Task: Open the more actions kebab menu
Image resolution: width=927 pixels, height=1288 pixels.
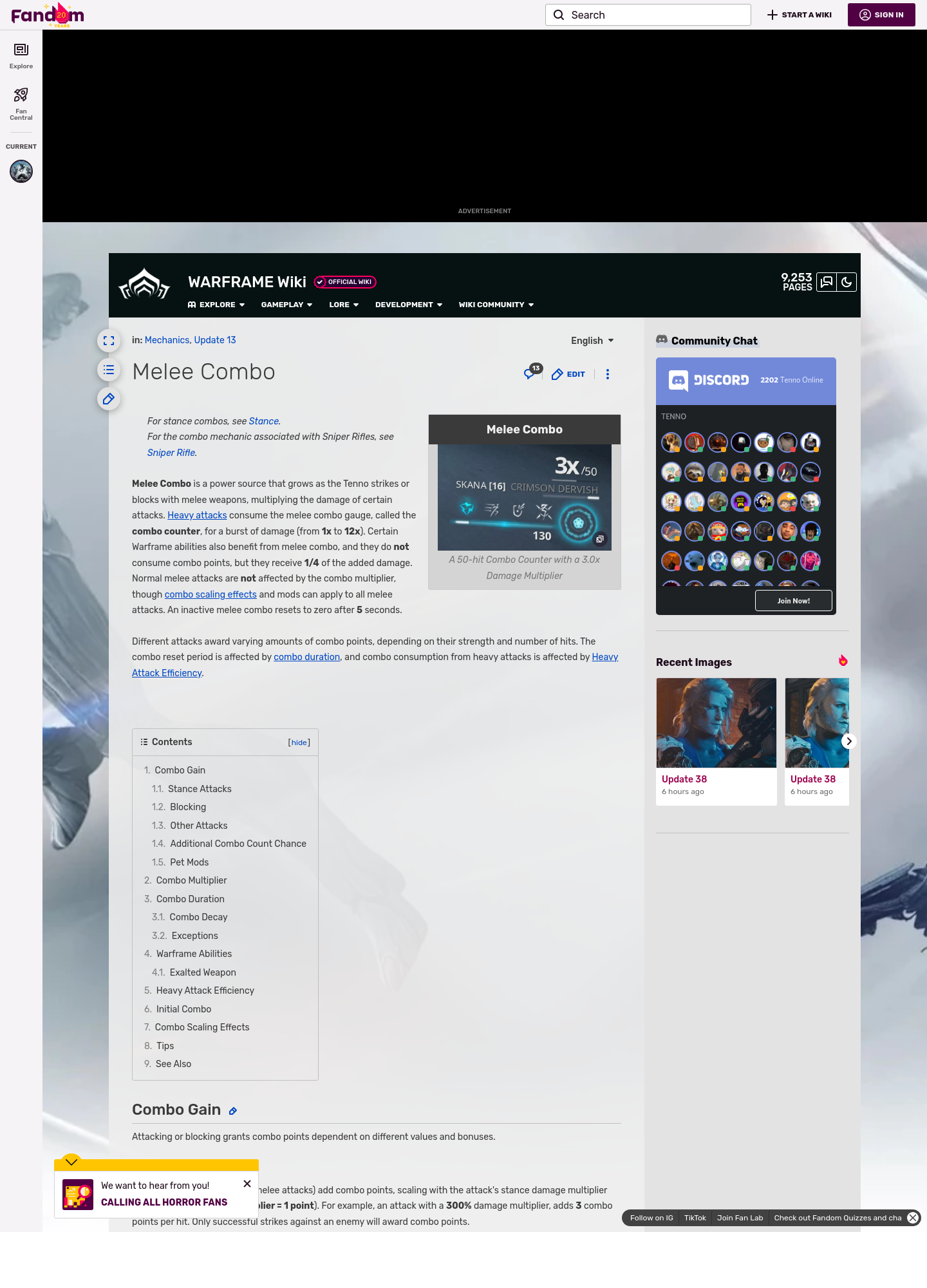Action: [608, 374]
